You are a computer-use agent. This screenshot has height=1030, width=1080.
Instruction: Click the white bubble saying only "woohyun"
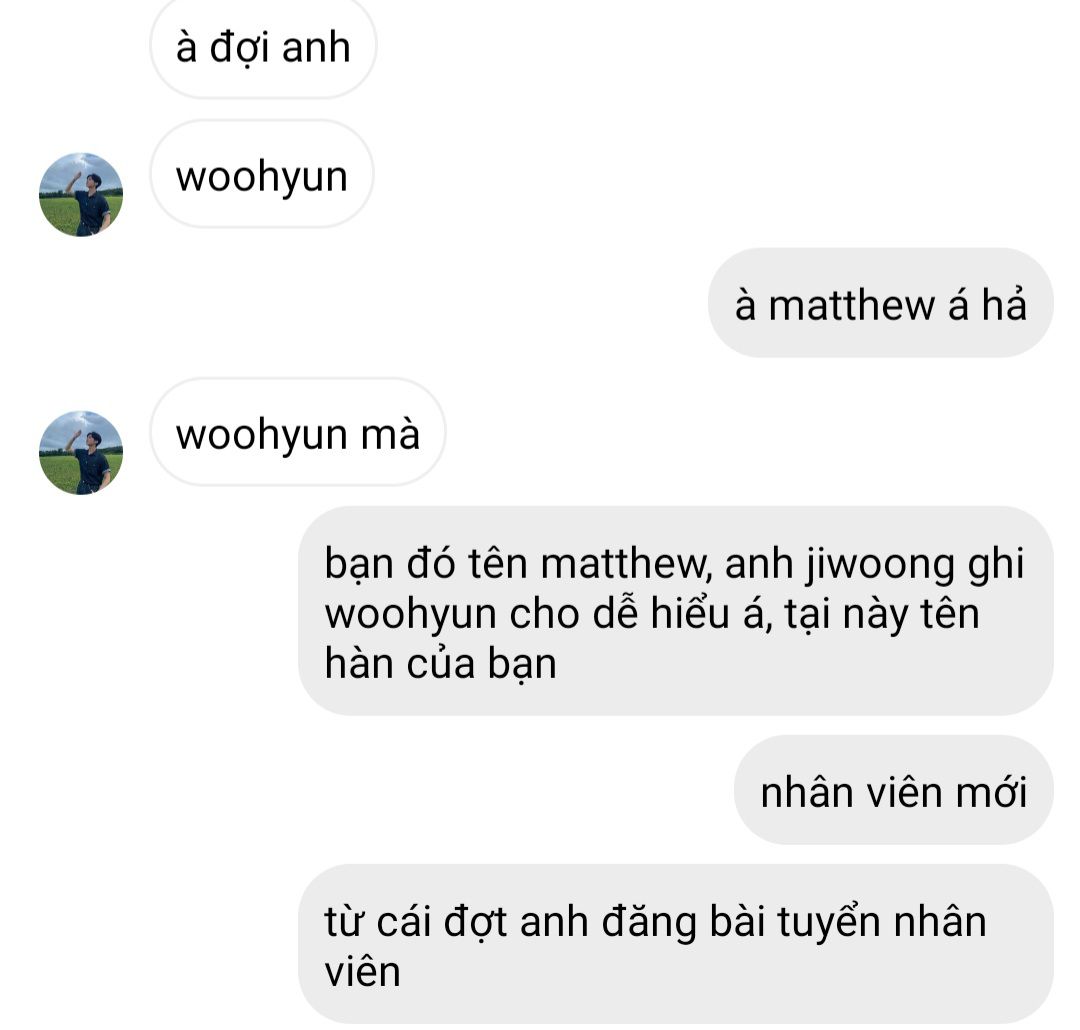pos(262,174)
